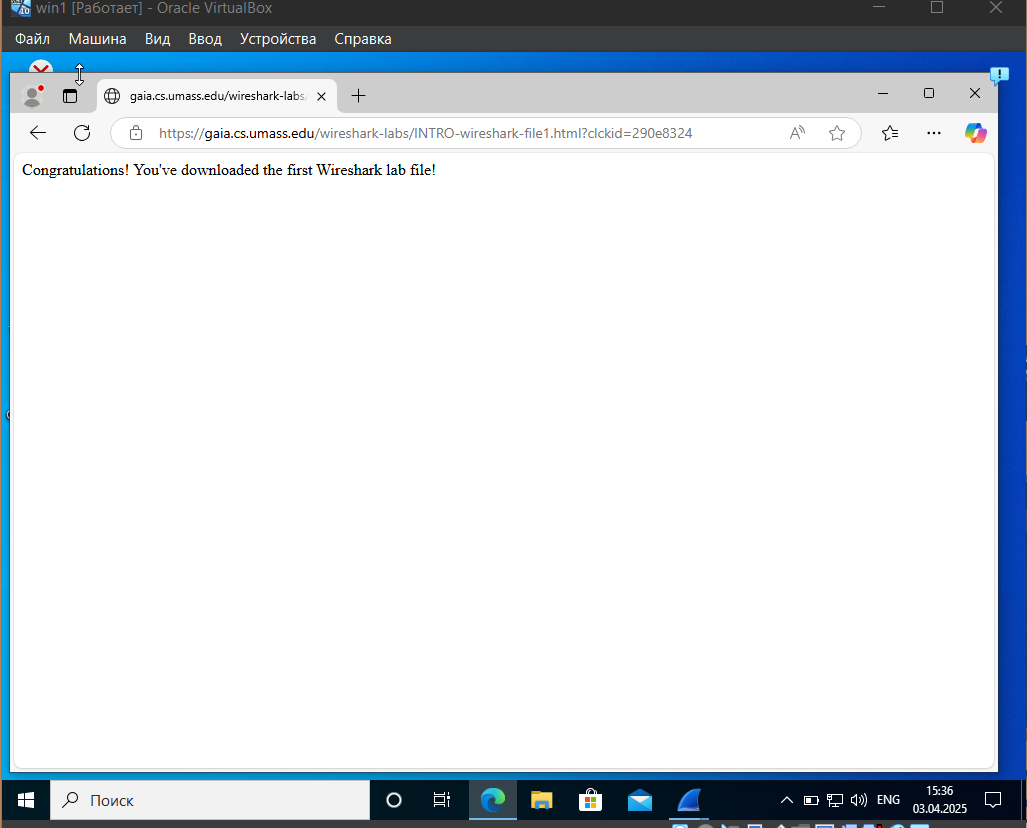Close the gaia.cs.umass.edu tab
Image resolution: width=1027 pixels, height=828 pixels.
pos(321,96)
